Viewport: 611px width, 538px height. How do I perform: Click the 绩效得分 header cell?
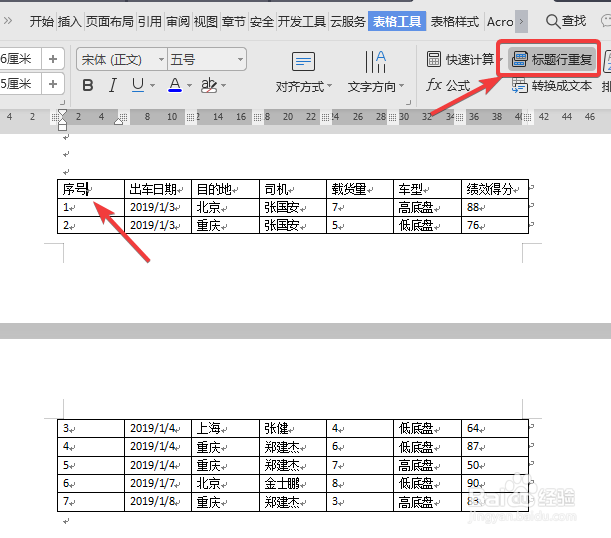(495, 189)
